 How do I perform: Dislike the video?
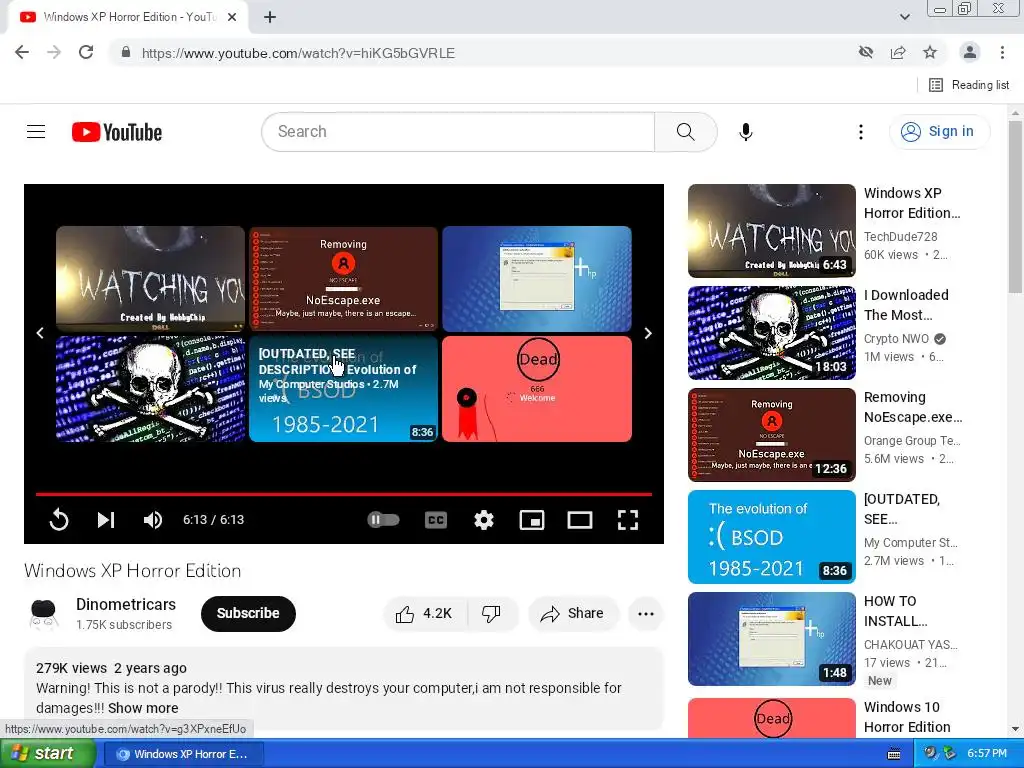(x=492, y=613)
